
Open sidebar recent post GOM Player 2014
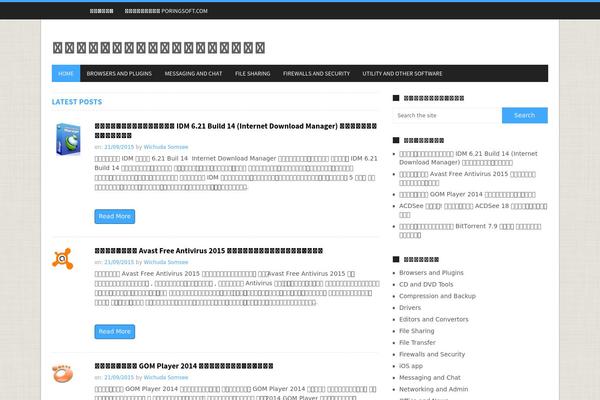(467, 194)
